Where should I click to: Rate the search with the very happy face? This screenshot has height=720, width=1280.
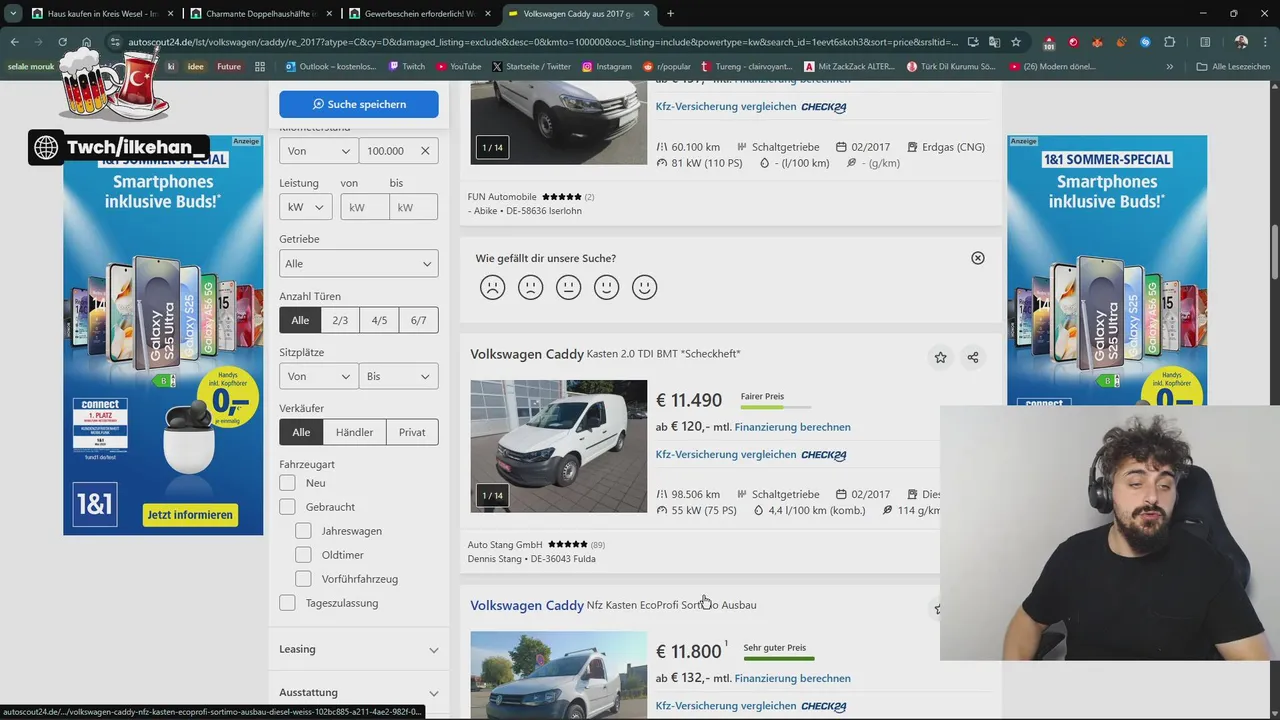(644, 287)
